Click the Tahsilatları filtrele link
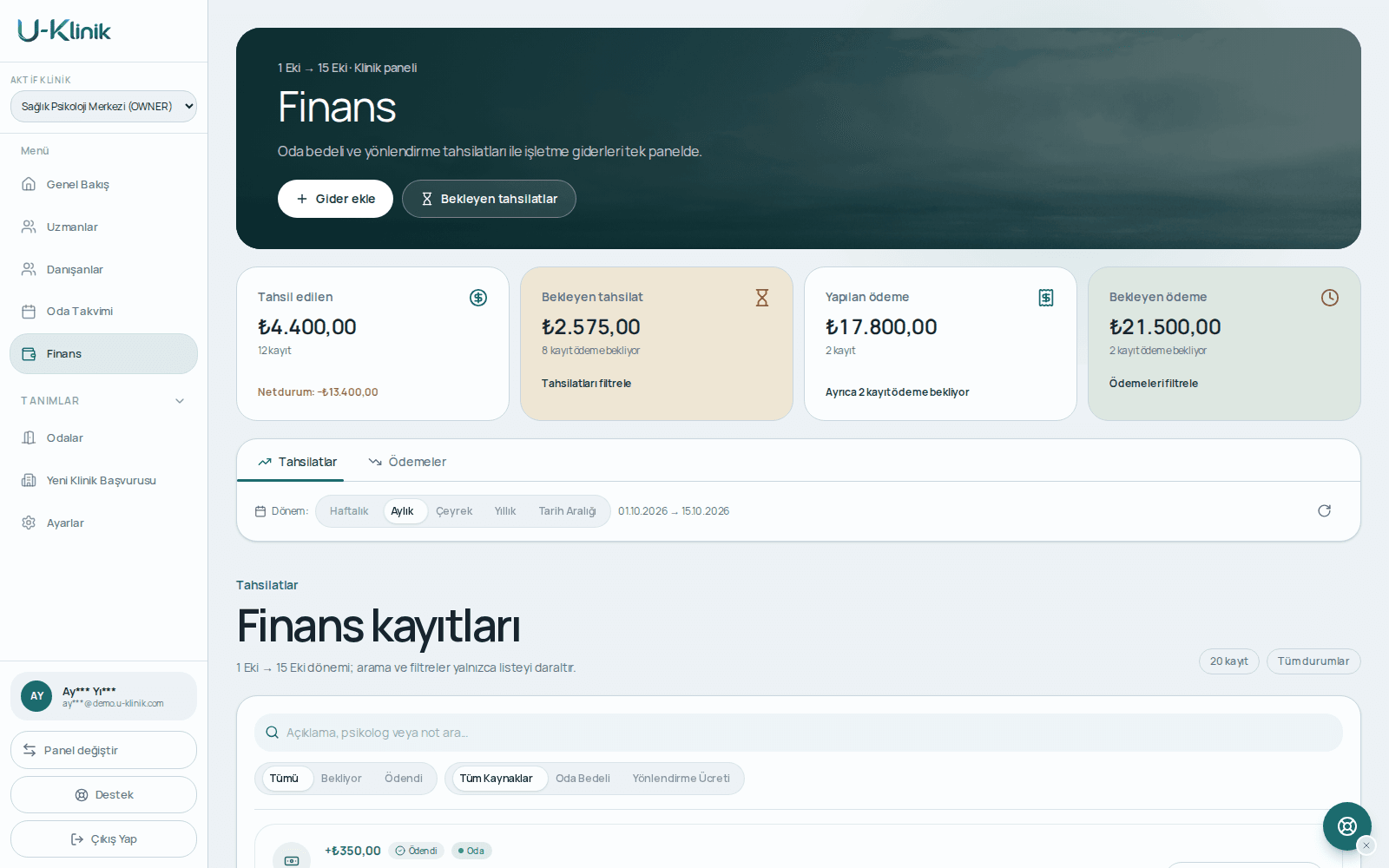This screenshot has width=1389, height=868. pyautogui.click(x=586, y=384)
